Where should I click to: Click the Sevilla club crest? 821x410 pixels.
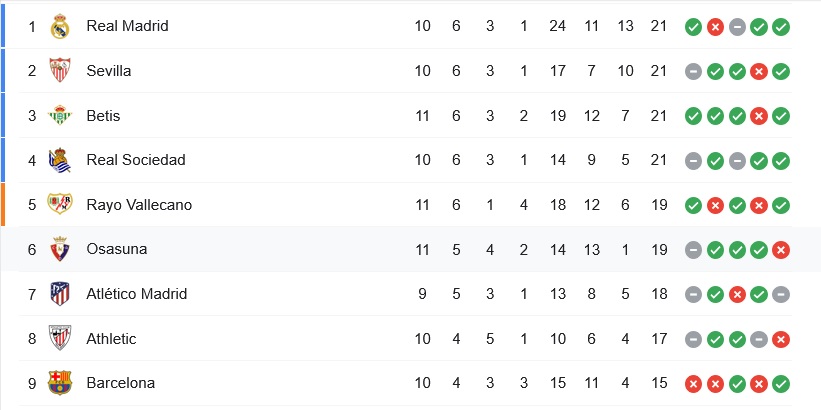(60, 71)
